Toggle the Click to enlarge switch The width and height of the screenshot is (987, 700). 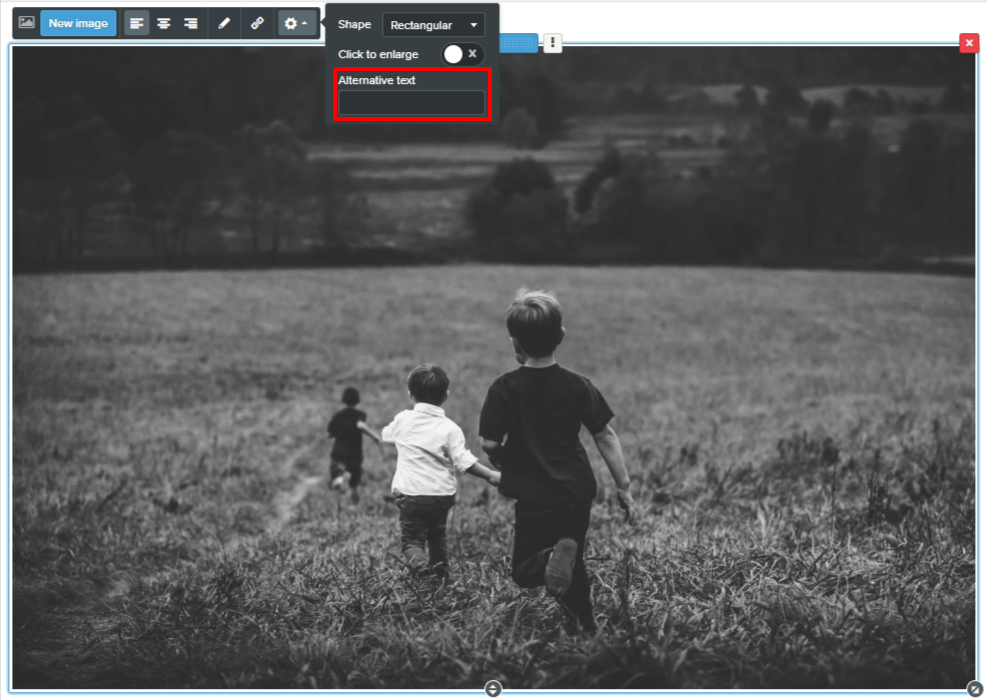(x=462, y=54)
